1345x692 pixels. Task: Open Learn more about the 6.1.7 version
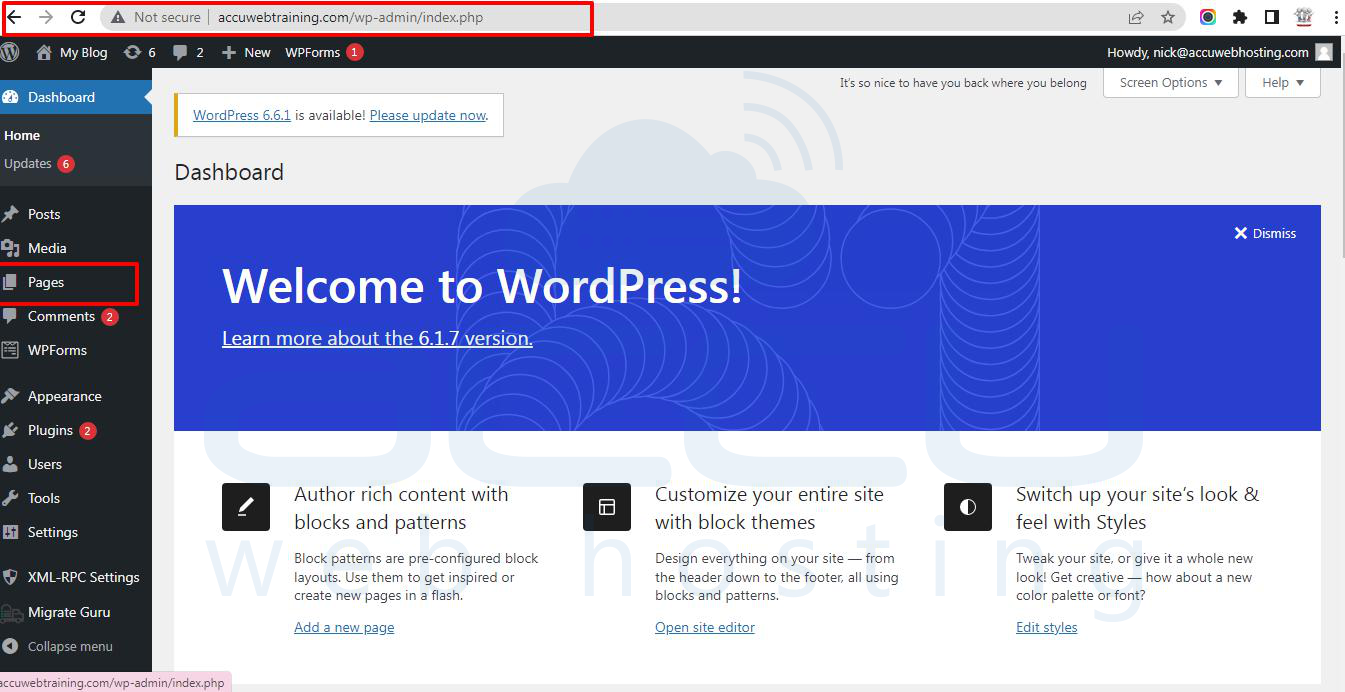[x=377, y=338]
